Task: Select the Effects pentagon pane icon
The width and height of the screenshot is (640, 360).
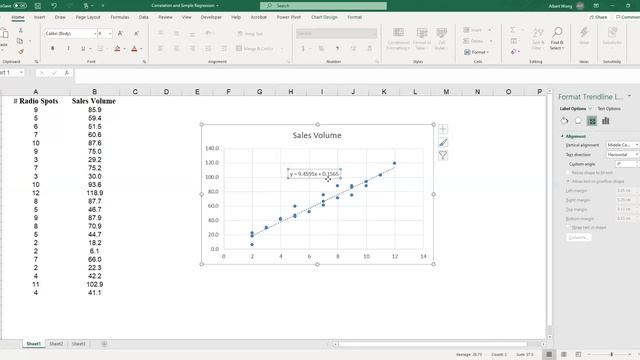Action: pos(578,121)
